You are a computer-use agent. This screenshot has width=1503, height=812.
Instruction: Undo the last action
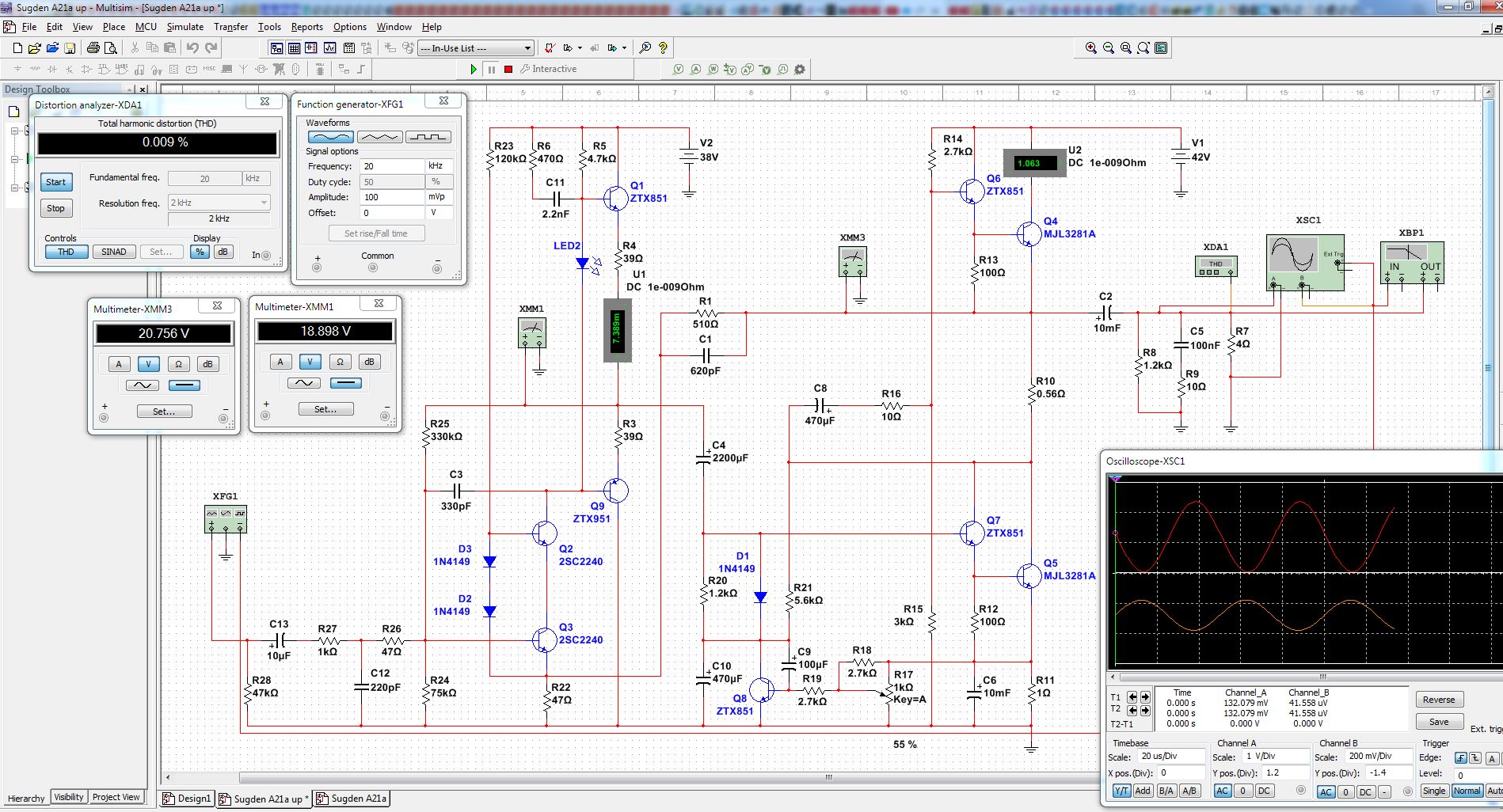(x=192, y=48)
